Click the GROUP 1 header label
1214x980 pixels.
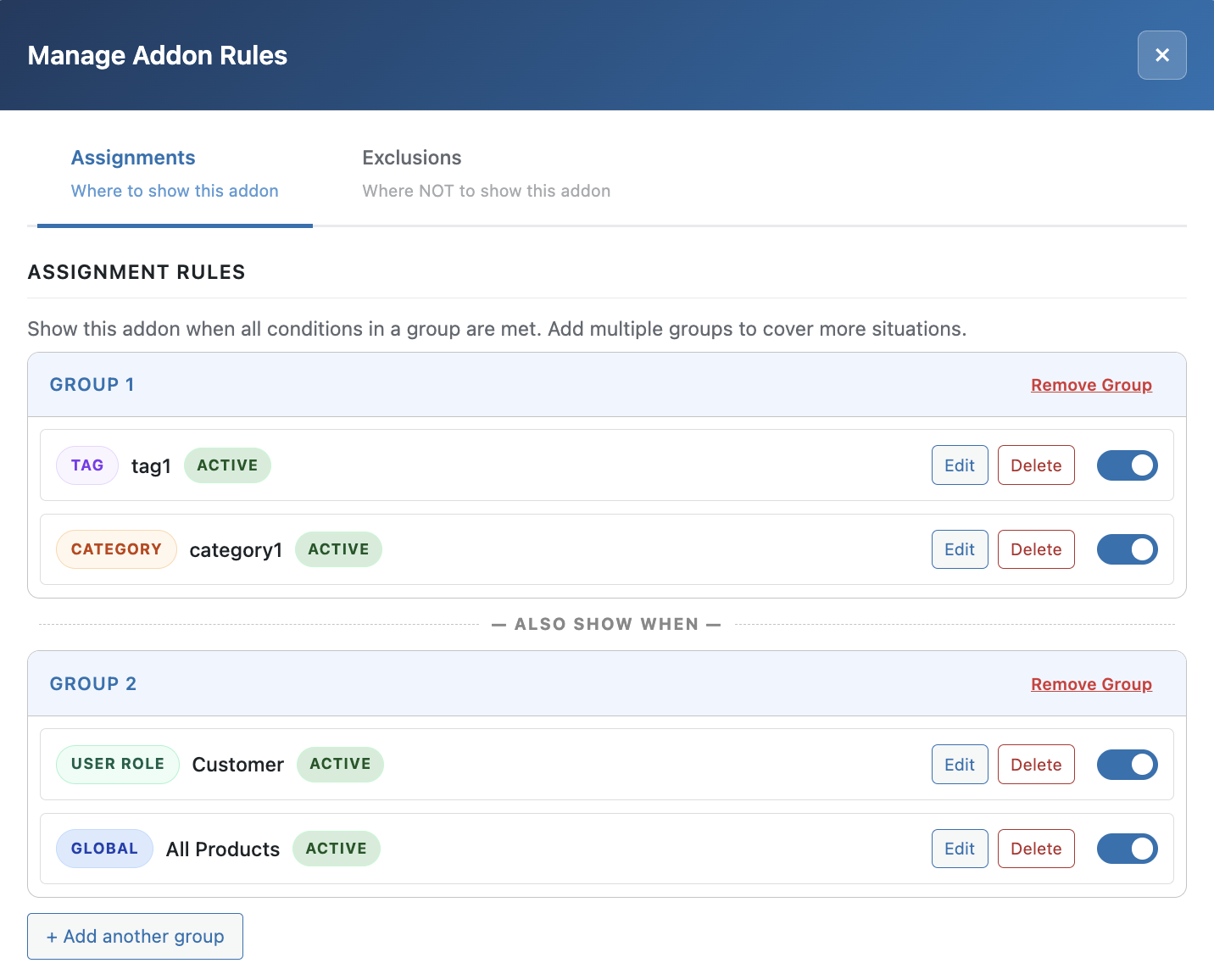[x=92, y=385]
